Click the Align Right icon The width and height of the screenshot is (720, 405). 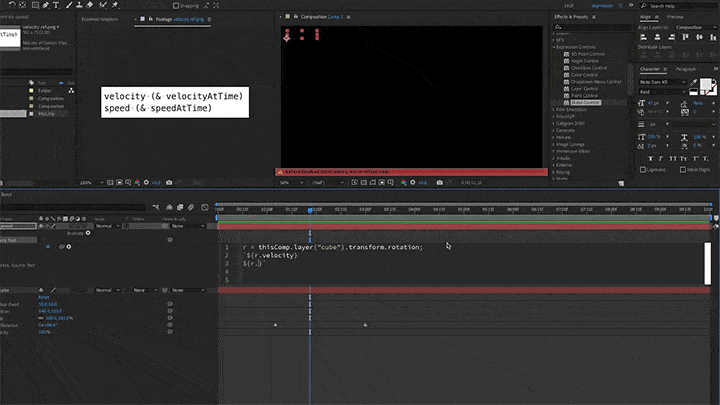[672, 37]
